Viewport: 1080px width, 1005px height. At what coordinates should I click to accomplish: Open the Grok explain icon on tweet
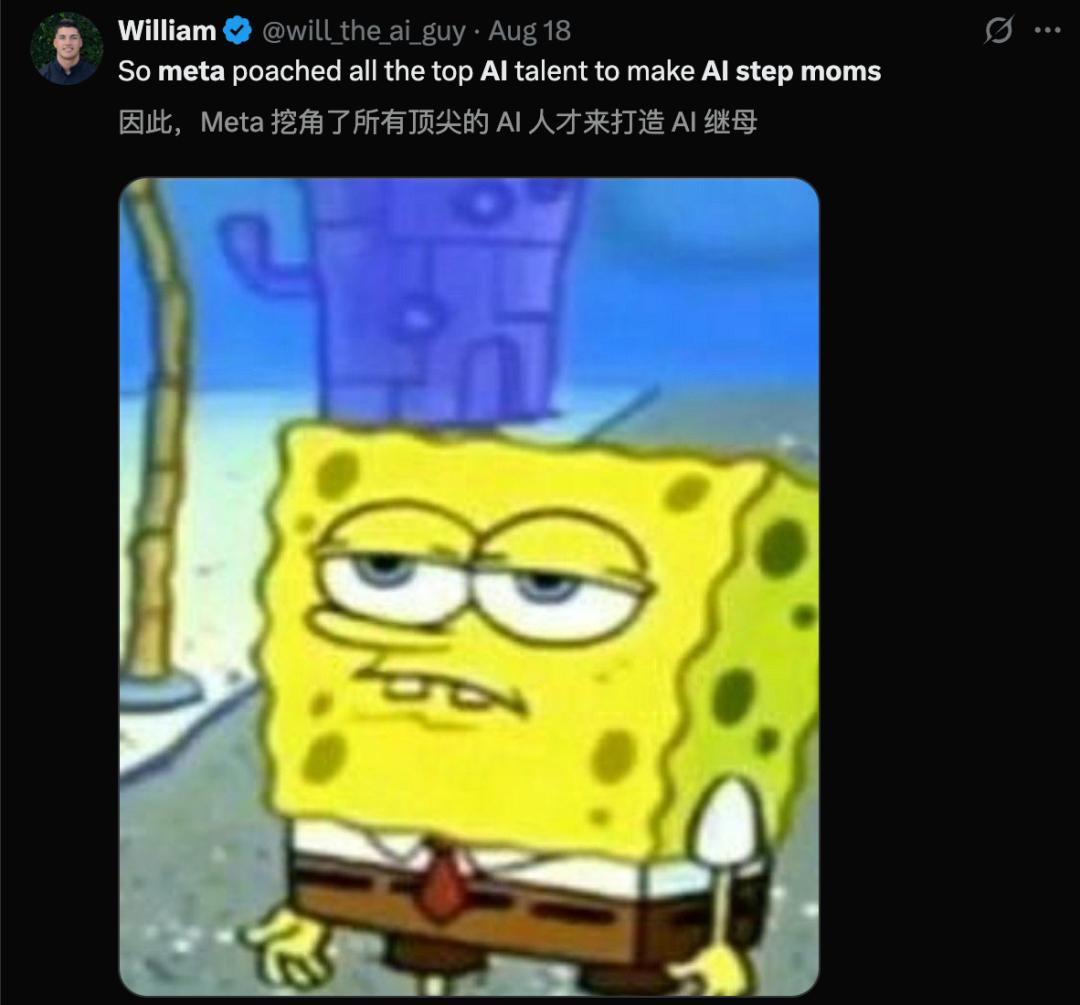[x=998, y=30]
